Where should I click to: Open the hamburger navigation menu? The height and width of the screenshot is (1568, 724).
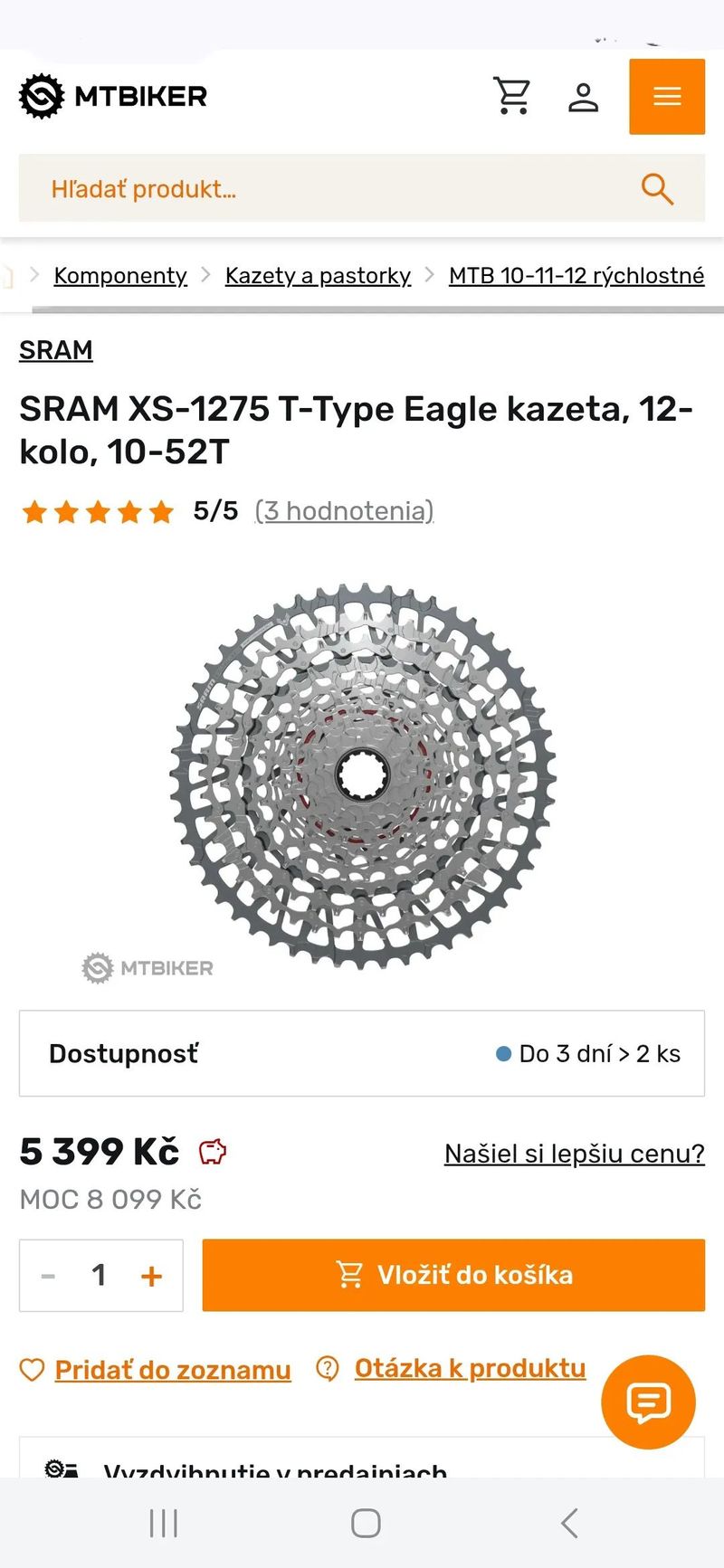tap(667, 96)
